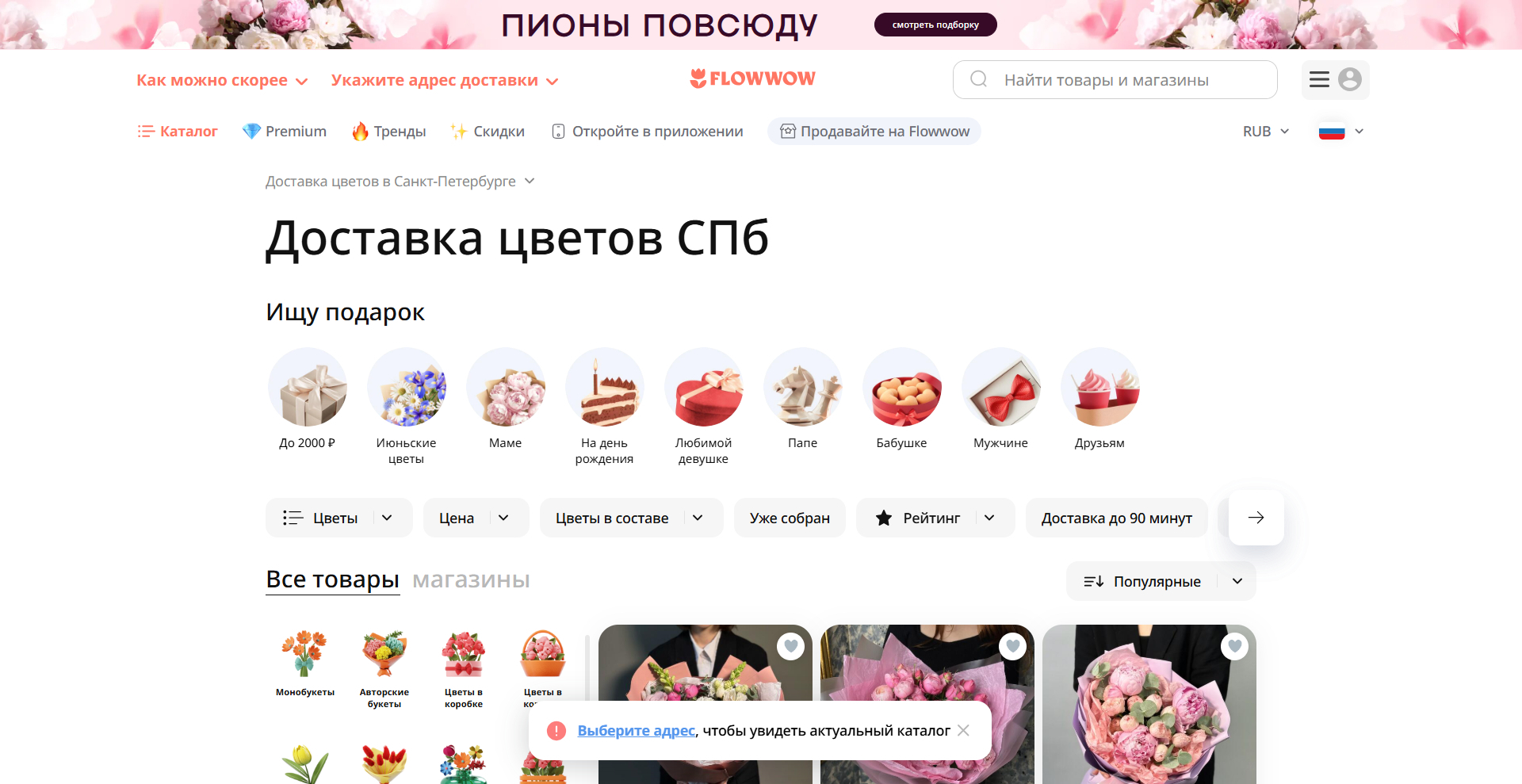Select the Мужчине bow tie gift icon

click(x=1000, y=388)
